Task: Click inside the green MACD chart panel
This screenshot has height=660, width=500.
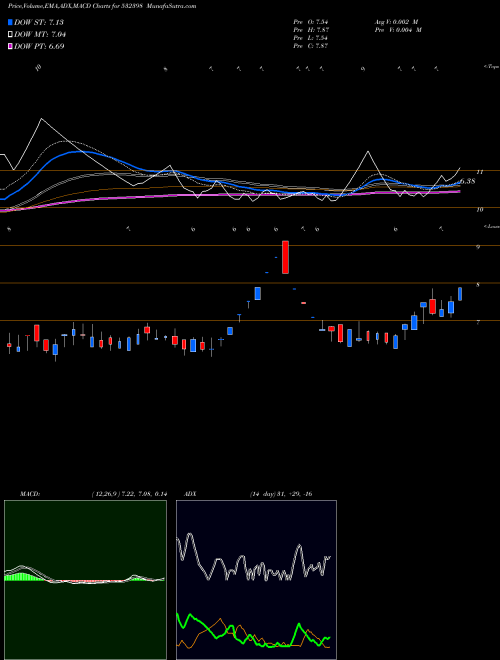Action: pyautogui.click(x=85, y=580)
